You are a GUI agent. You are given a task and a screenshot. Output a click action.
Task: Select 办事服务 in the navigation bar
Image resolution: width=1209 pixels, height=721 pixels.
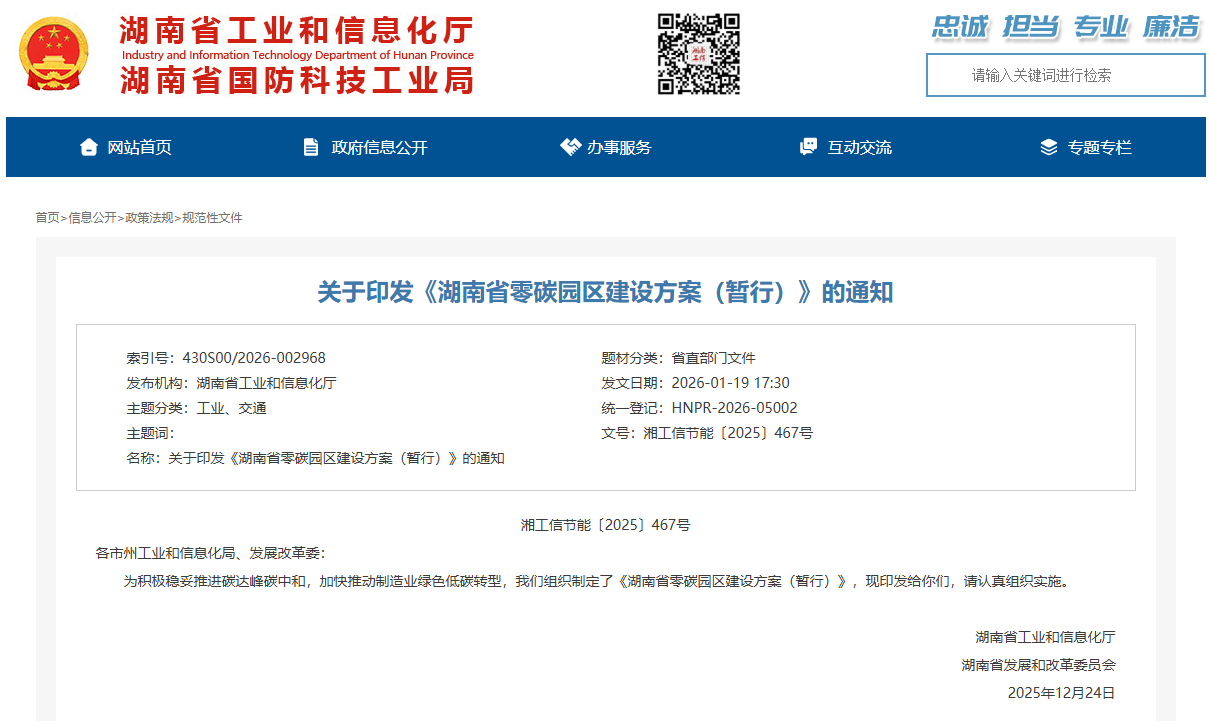(619, 147)
